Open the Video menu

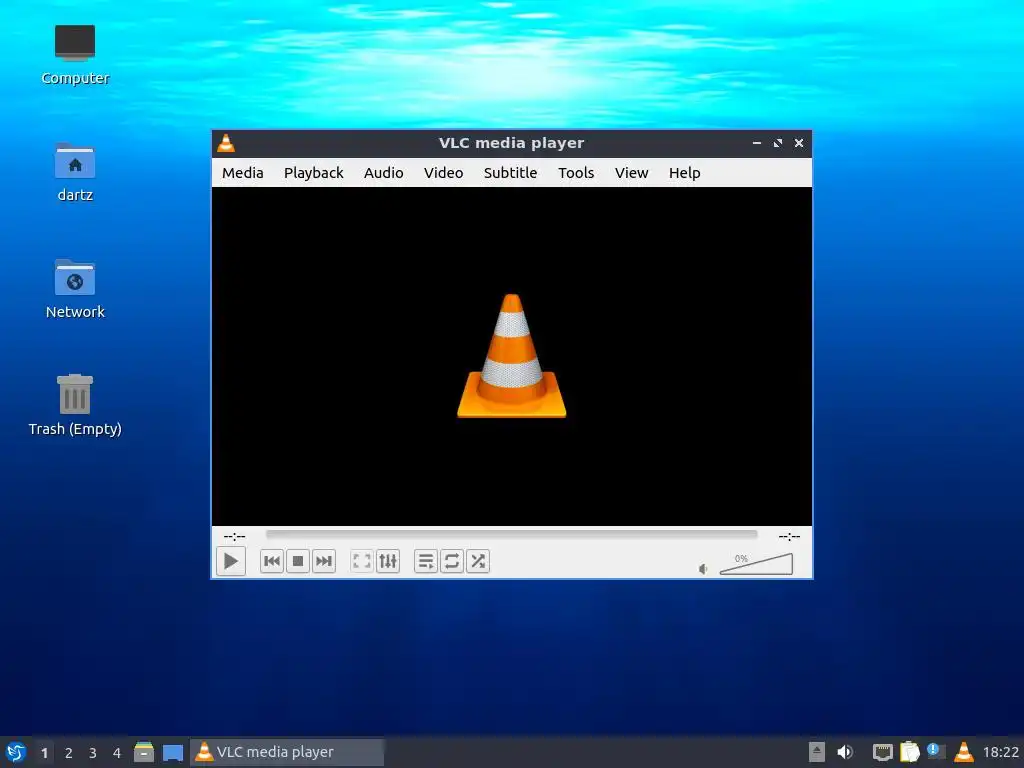[443, 173]
